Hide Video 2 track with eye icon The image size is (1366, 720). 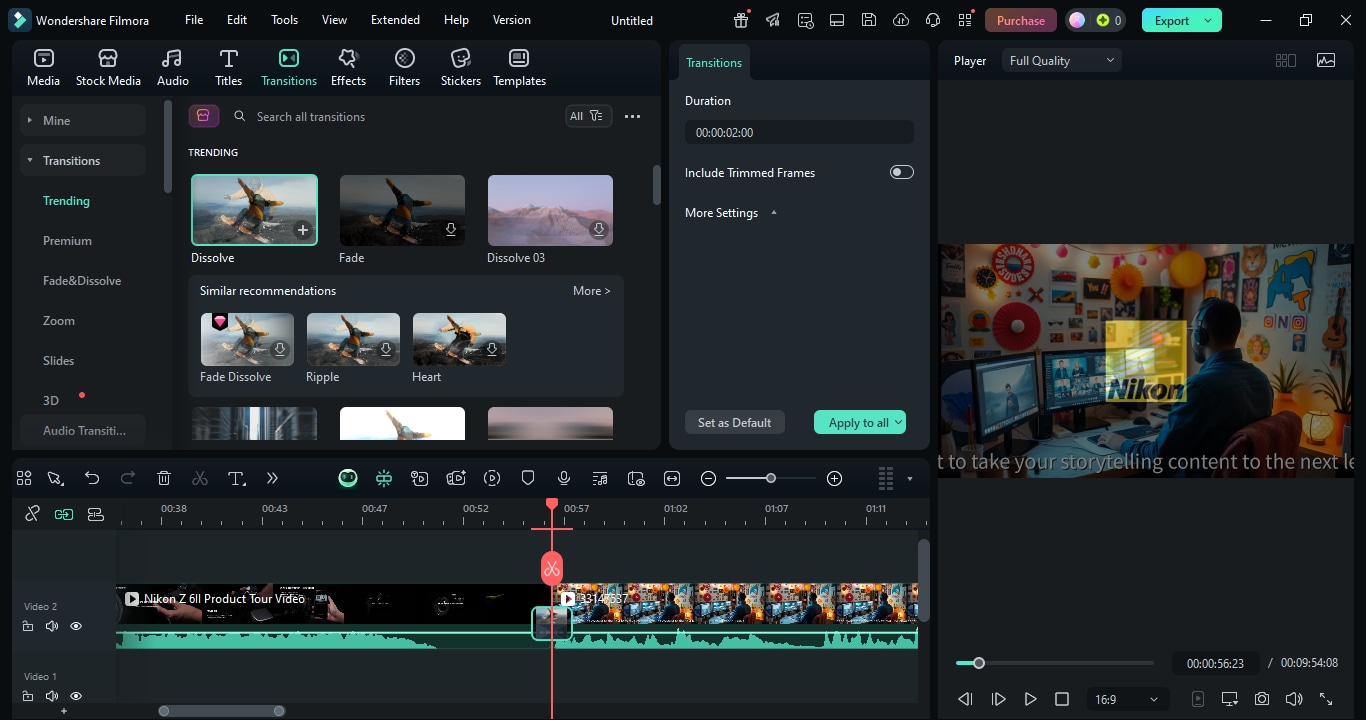(x=76, y=626)
